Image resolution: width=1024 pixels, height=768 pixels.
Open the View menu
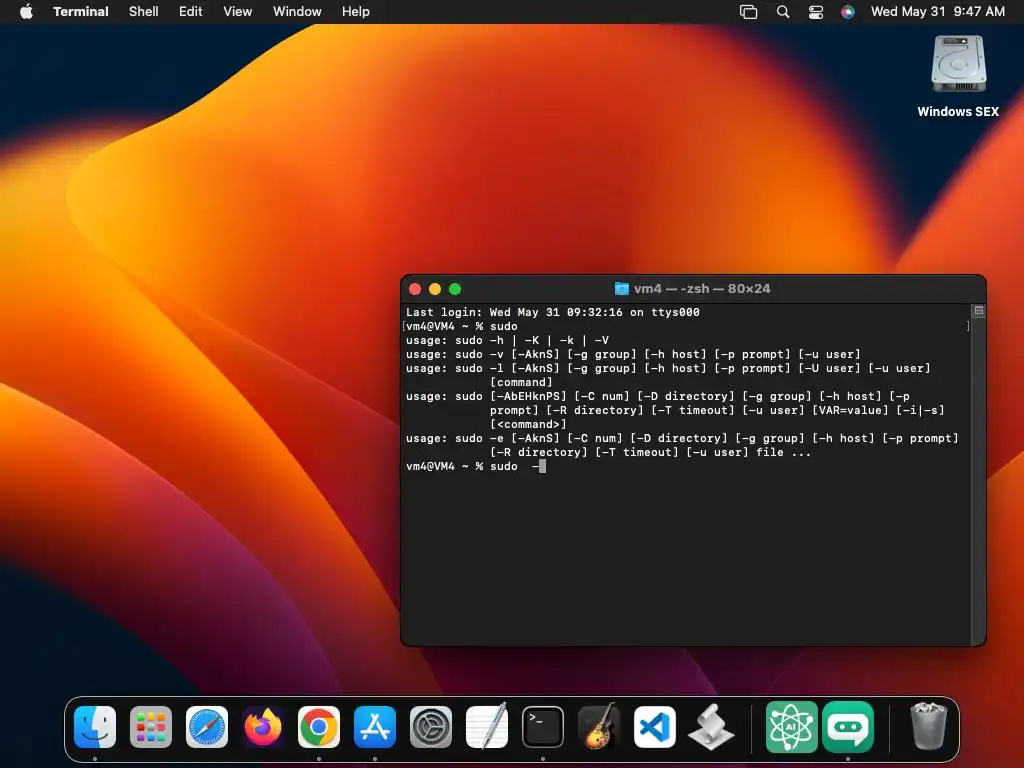point(238,12)
